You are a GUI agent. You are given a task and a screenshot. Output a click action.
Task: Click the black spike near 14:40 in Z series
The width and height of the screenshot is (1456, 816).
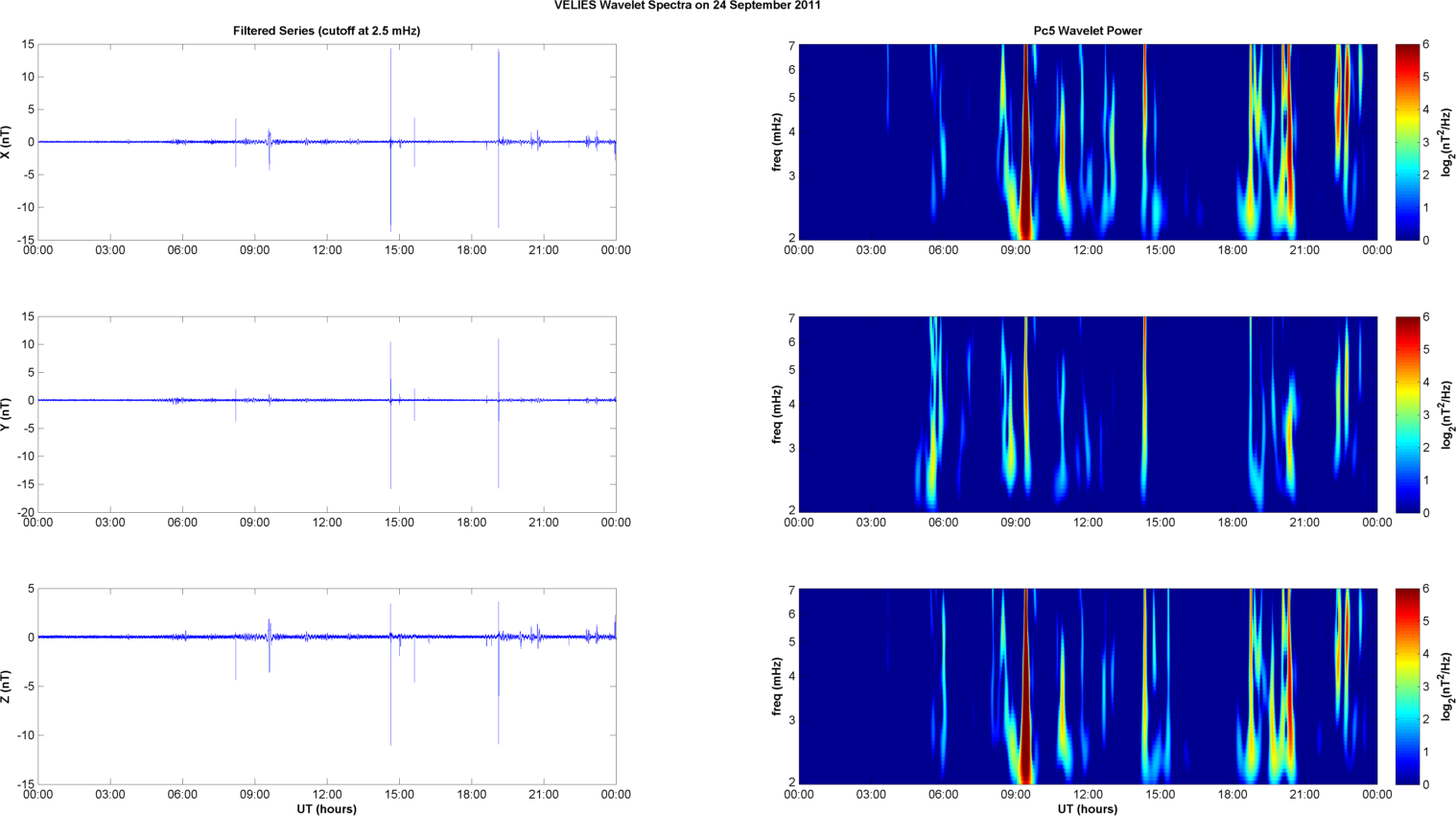point(390,674)
